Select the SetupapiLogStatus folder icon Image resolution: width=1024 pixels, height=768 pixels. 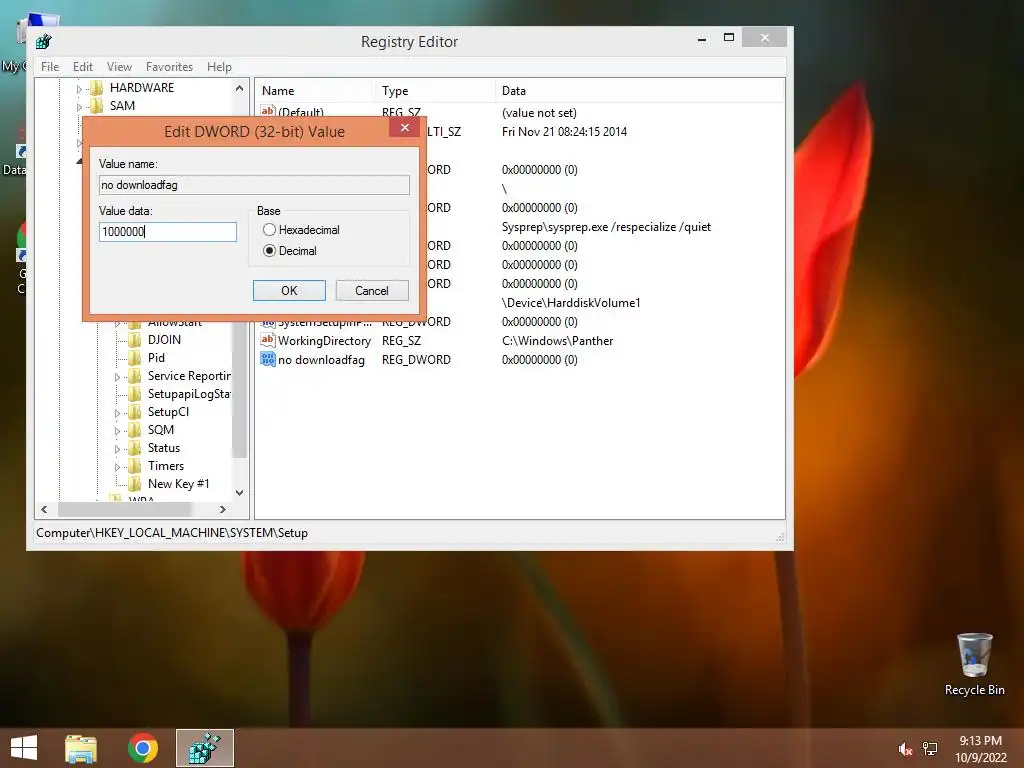coord(135,394)
